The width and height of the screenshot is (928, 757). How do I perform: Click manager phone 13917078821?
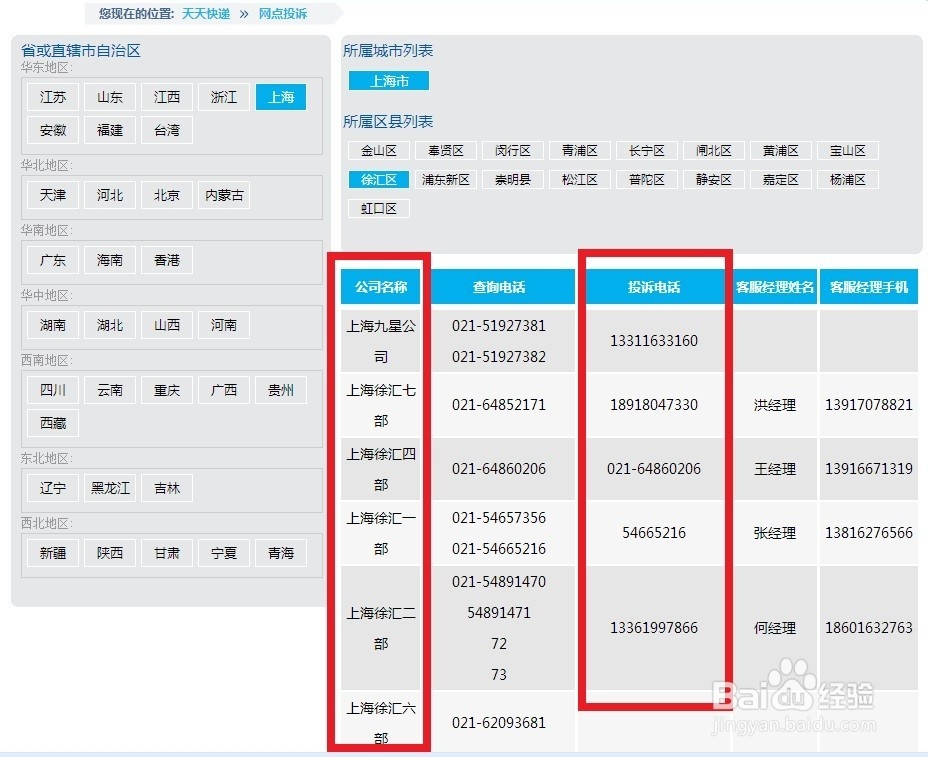pyautogui.click(x=869, y=405)
